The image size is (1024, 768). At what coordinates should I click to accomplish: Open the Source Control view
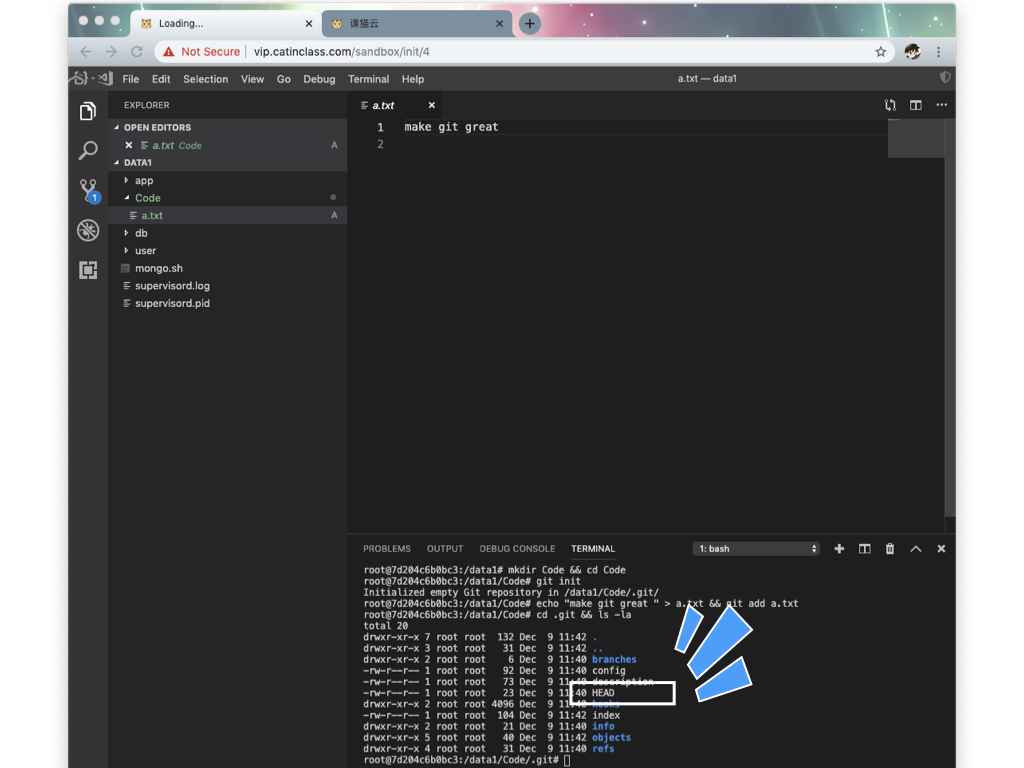pyautogui.click(x=88, y=190)
